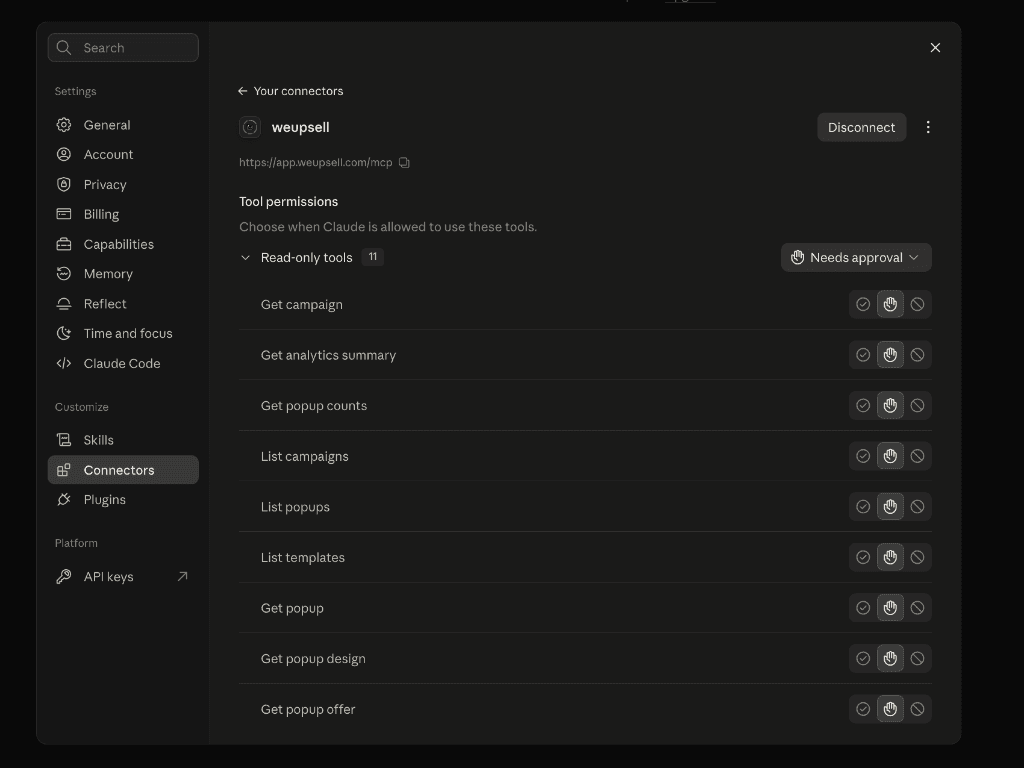
Task: Require approval for Get analytics summary
Action: click(x=890, y=355)
